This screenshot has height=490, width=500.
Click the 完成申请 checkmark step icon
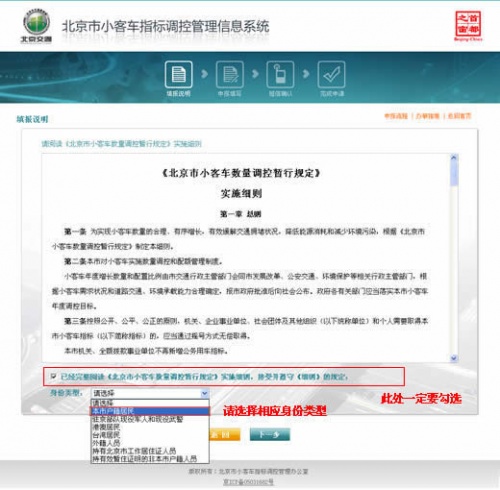(x=331, y=74)
